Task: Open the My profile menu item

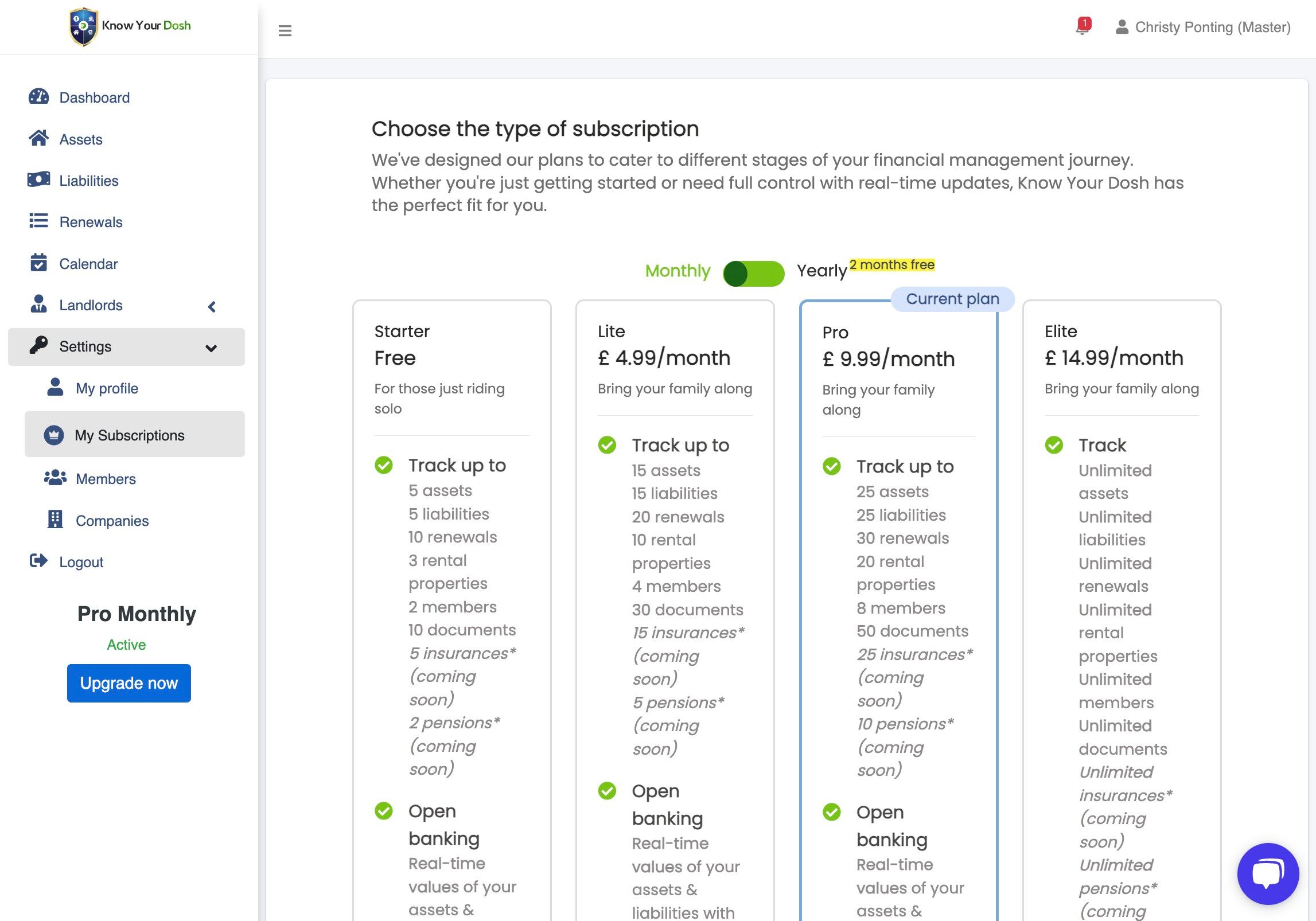Action: (x=107, y=388)
